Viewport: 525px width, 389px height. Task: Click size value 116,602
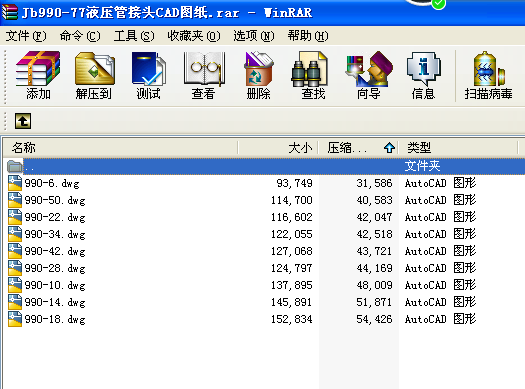tap(292, 217)
